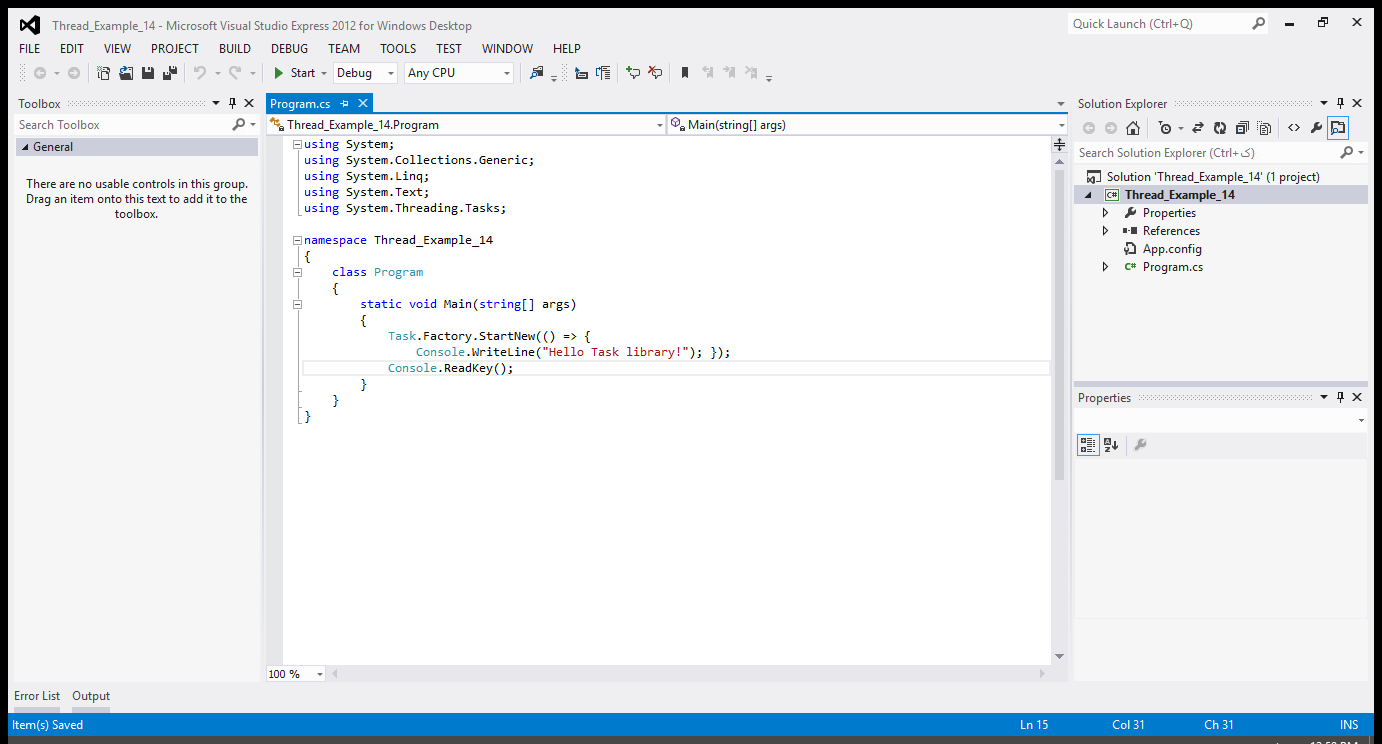Open the Toolbox window position dropdown arrow

point(217,103)
